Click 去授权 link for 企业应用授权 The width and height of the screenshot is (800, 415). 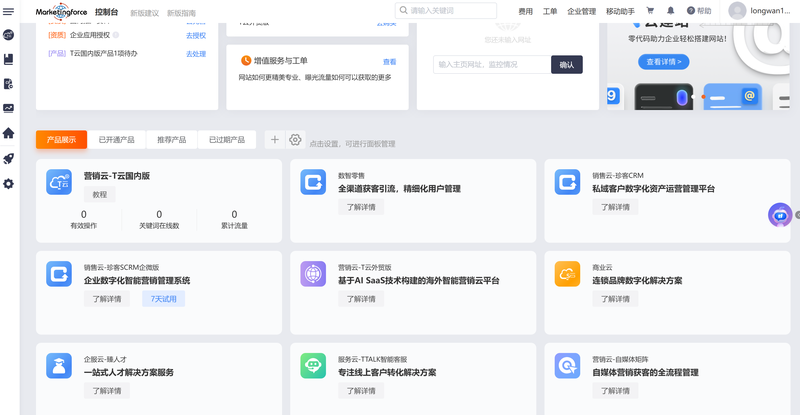tap(196, 35)
